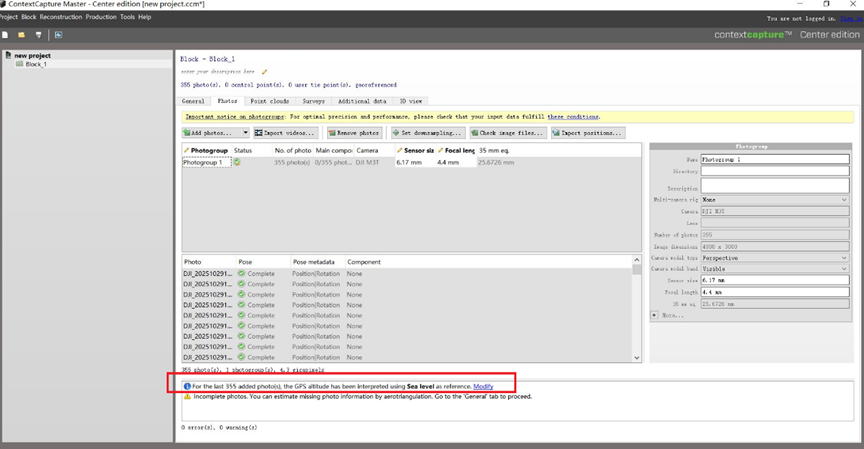Click the Set downsampling button
This screenshot has height=449, width=864.
pyautogui.click(x=426, y=133)
